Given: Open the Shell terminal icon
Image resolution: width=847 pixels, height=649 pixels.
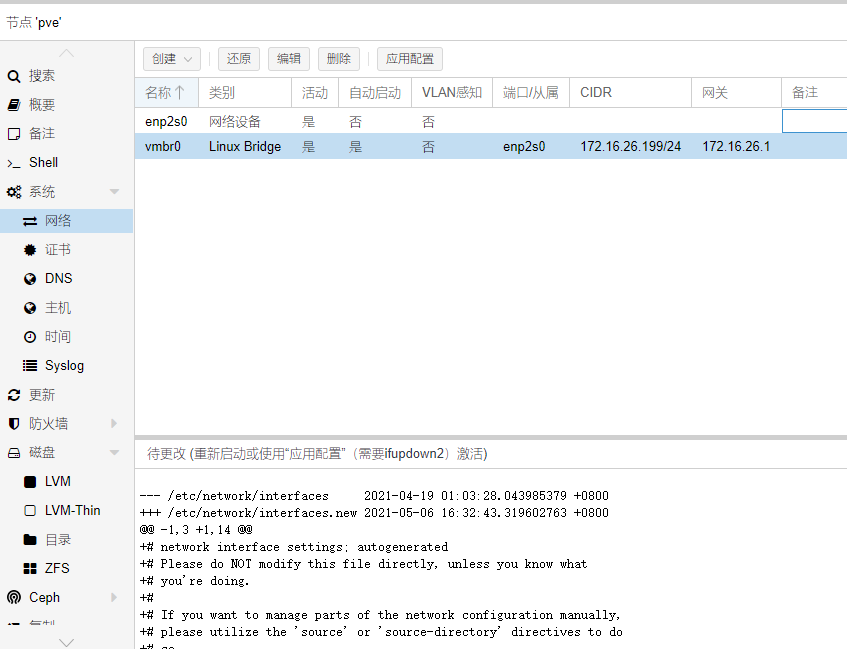Looking at the screenshot, I should 14,163.
